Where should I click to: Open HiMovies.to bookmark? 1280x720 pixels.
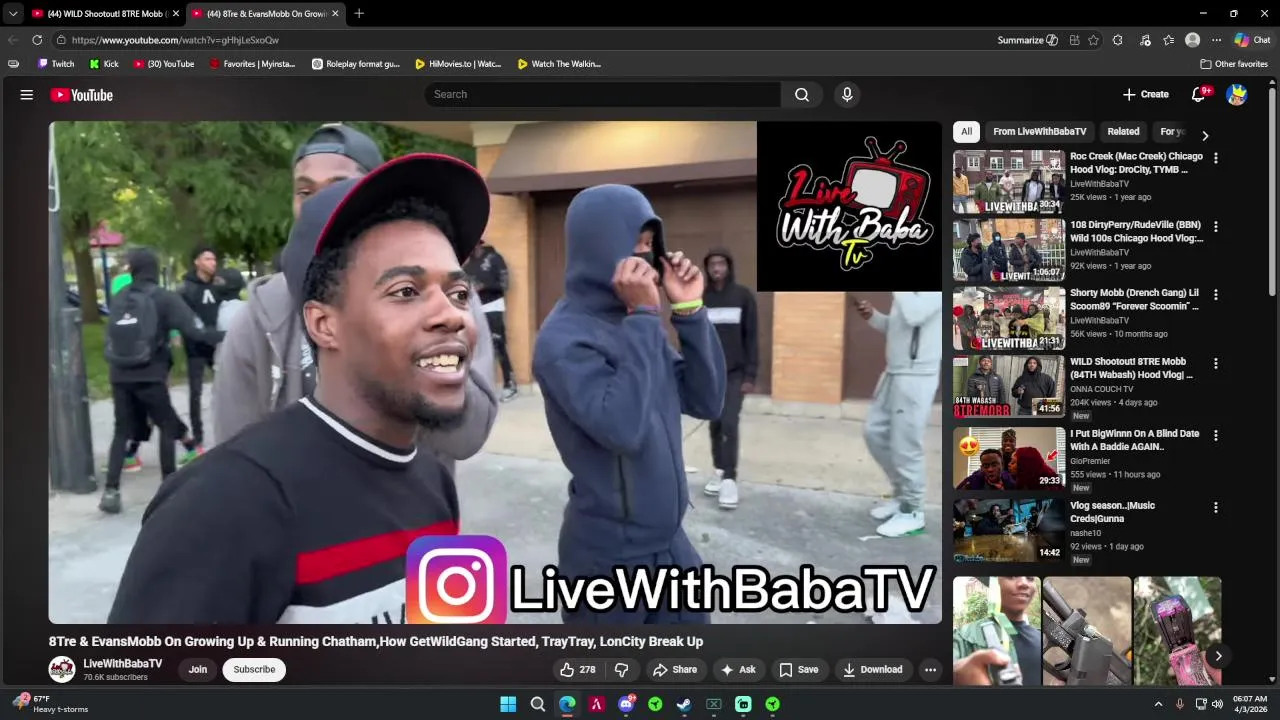tap(458, 64)
